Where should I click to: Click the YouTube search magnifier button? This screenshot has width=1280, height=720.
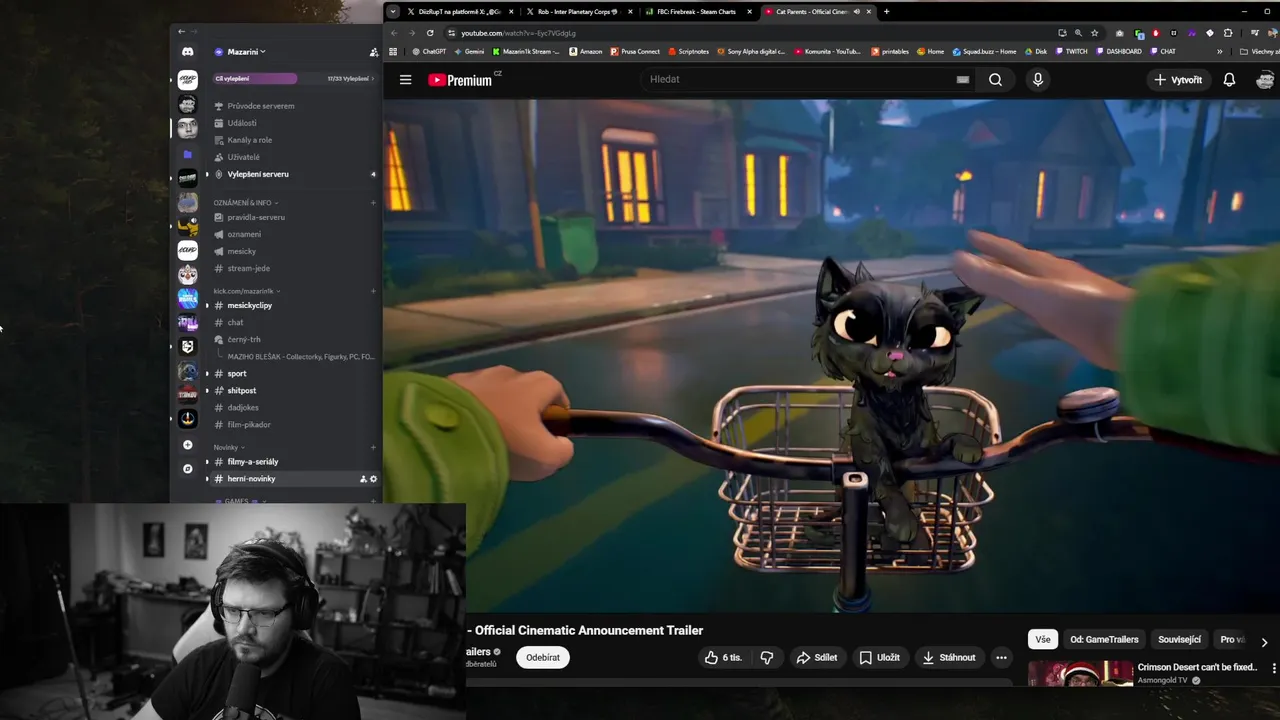tap(995, 80)
